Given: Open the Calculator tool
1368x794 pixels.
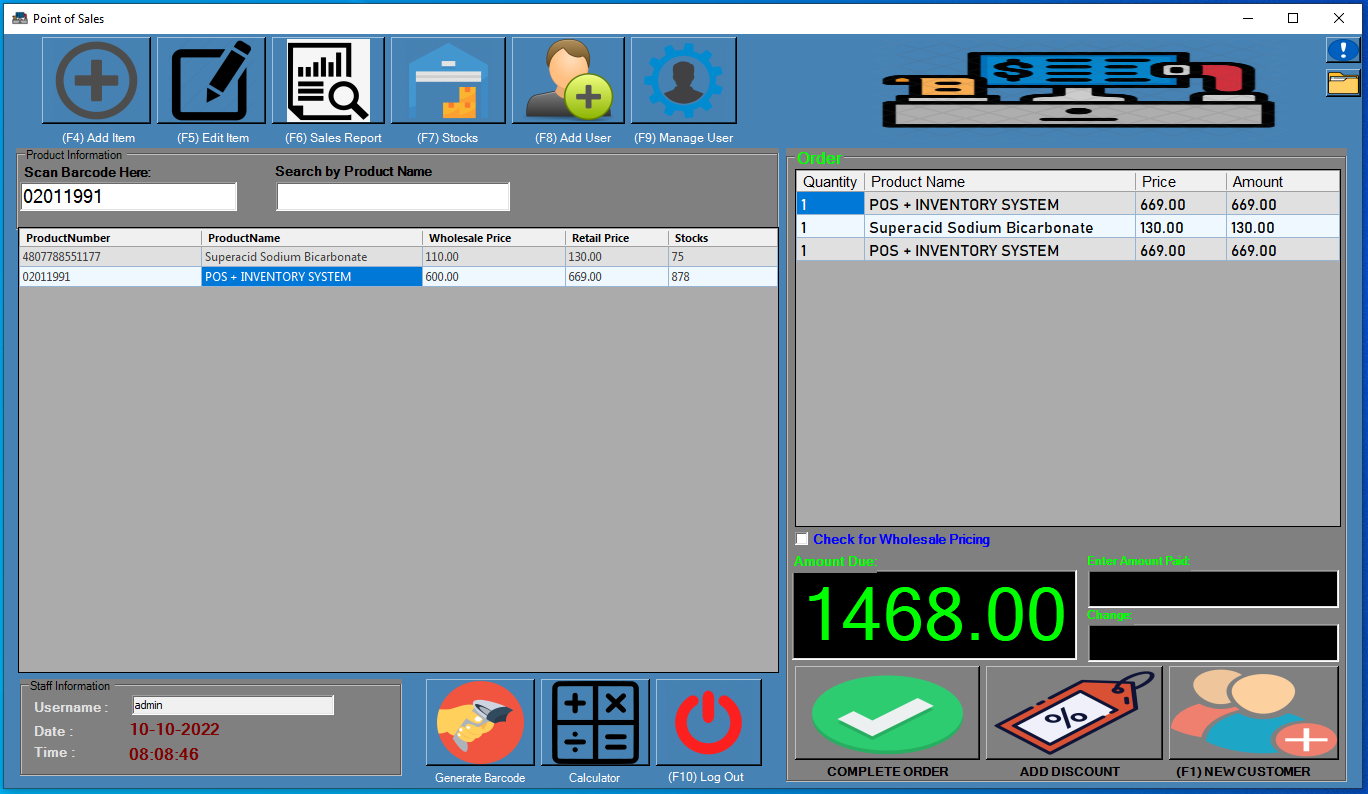Looking at the screenshot, I should point(594,722).
